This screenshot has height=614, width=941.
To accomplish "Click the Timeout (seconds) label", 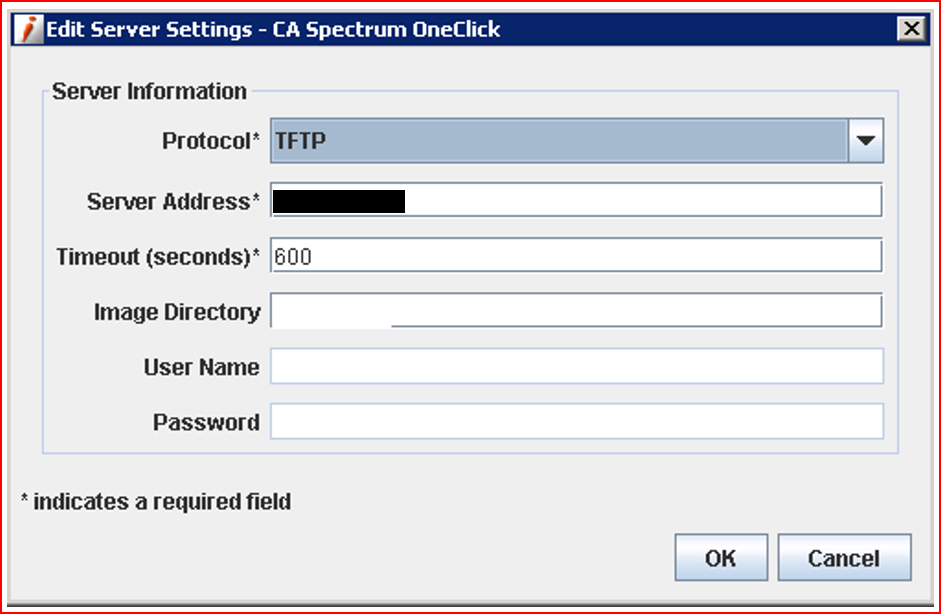I will click(x=157, y=256).
